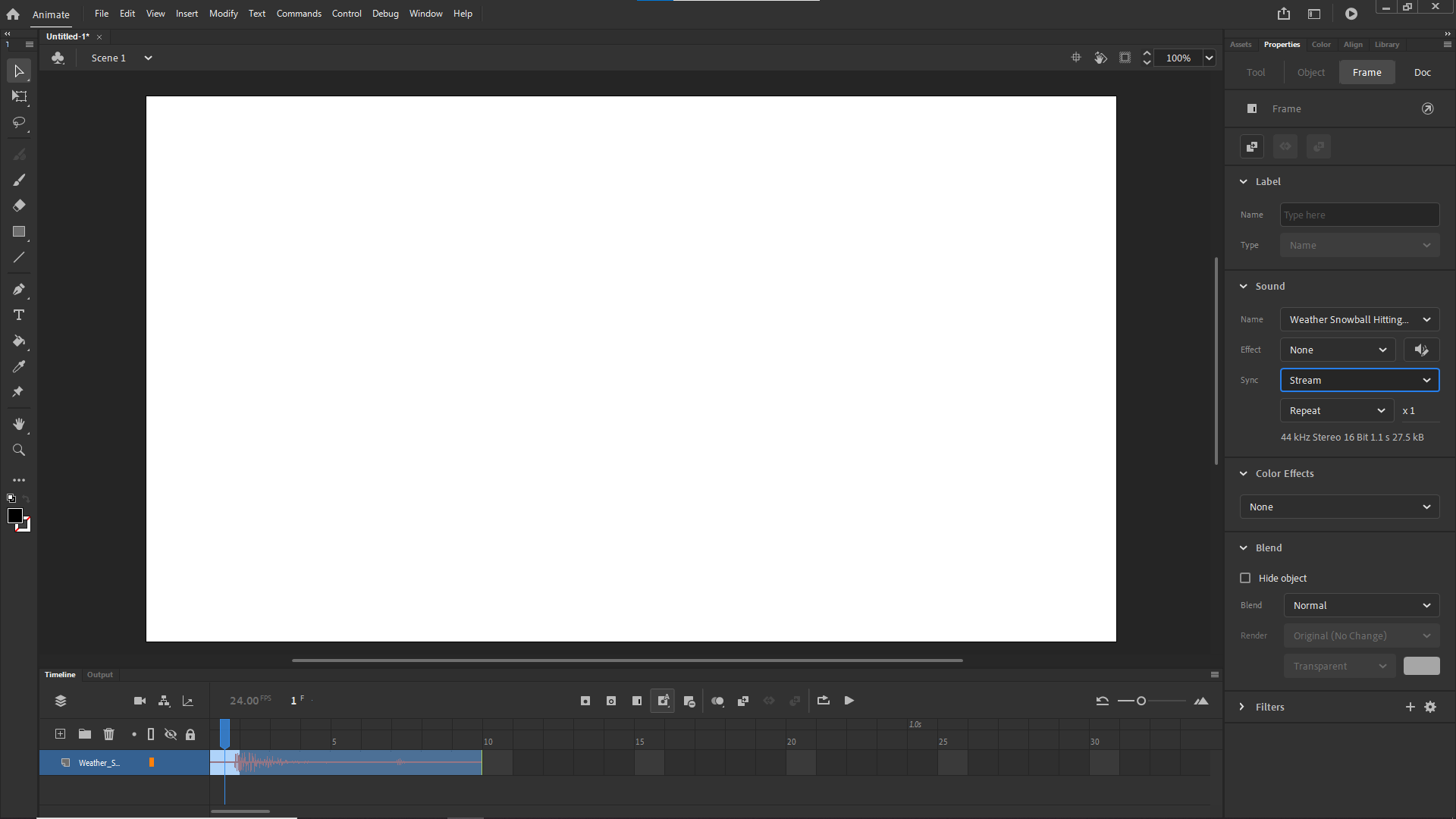Viewport: 1456px width, 819px height.
Task: Pick the Brush tool
Action: [19, 180]
